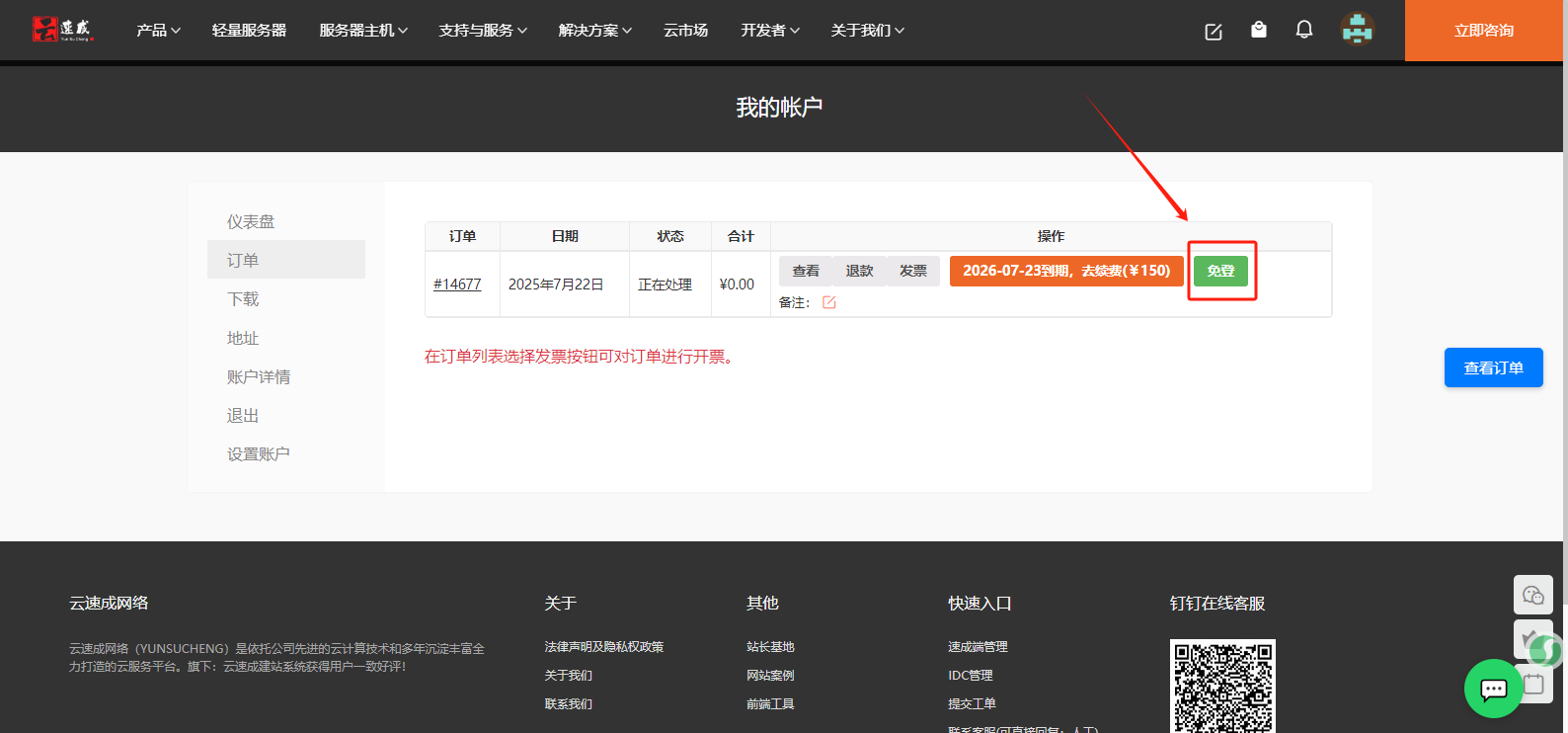The image size is (1568, 733).
Task: Open the user avatar in the header
Action: 1358,31
